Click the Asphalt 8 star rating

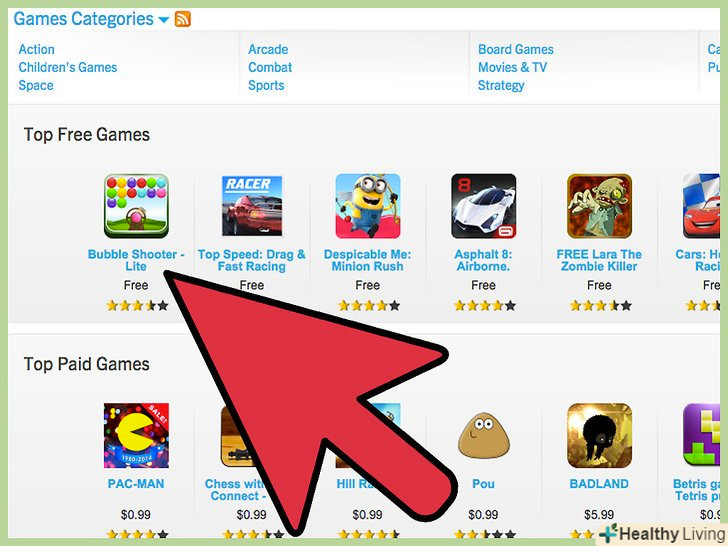click(x=485, y=306)
